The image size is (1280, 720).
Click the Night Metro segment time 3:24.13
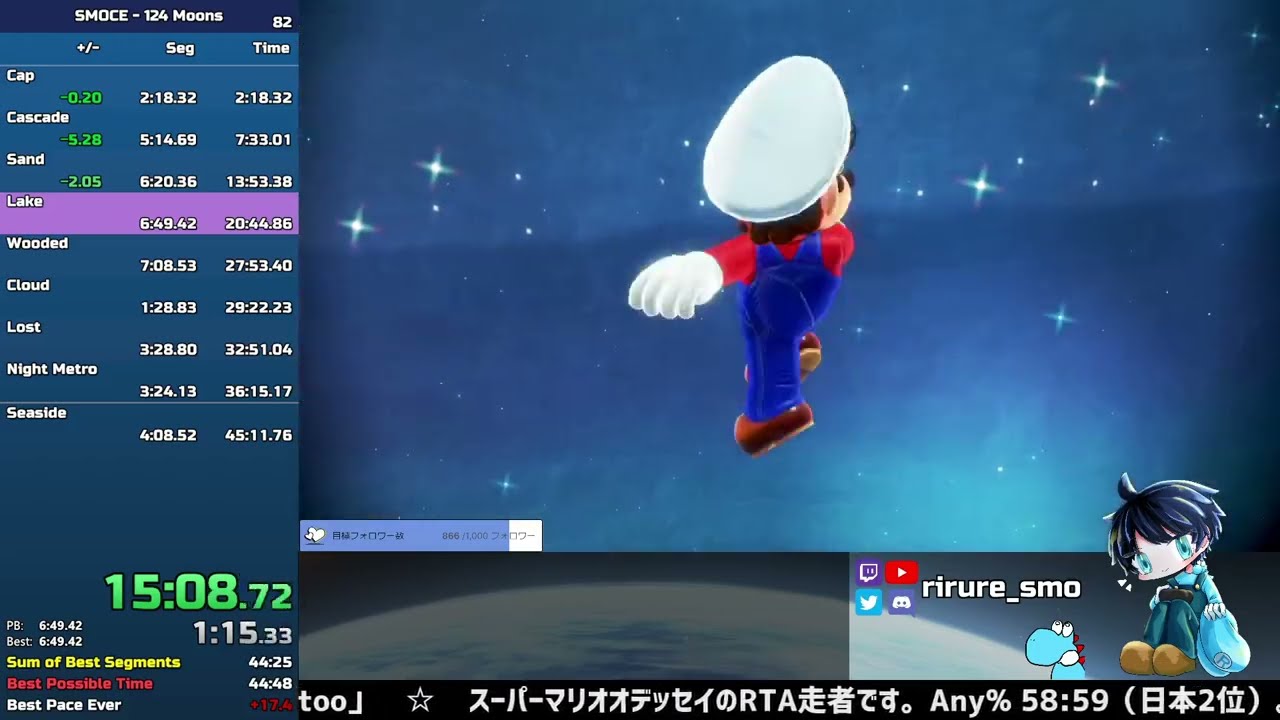click(x=168, y=392)
